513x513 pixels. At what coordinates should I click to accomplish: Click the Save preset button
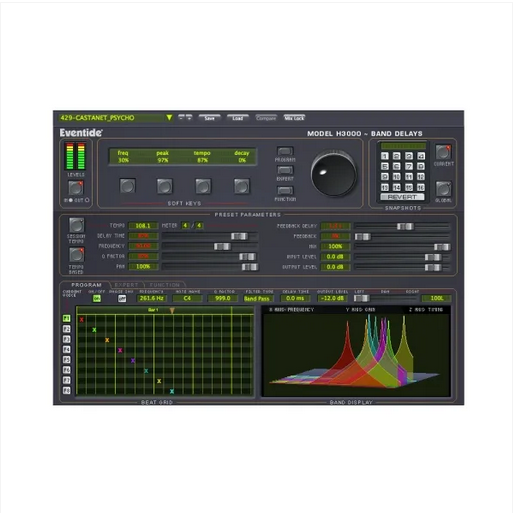pos(209,118)
